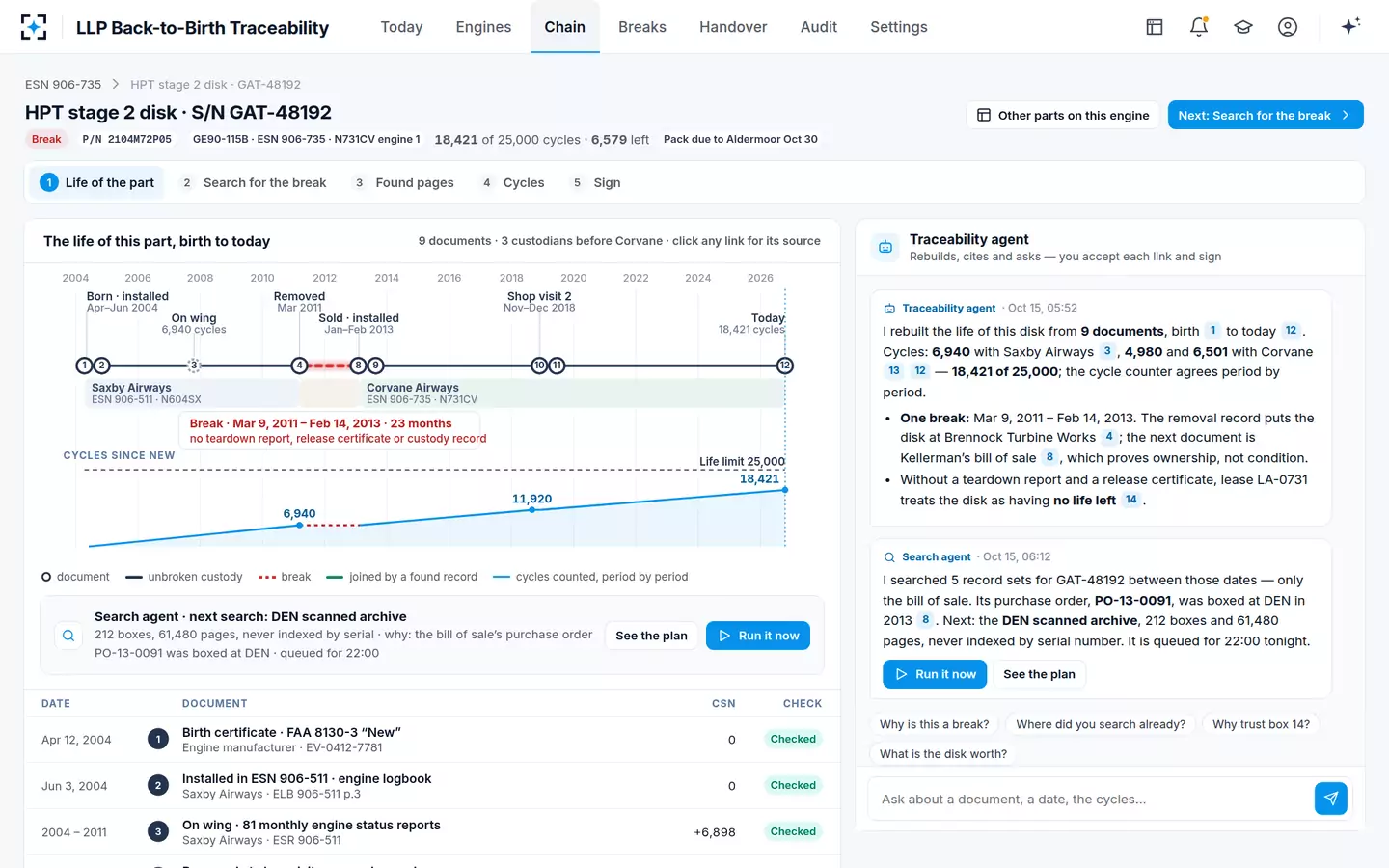Click See the plan in next-search card
The image size is (1389, 868).
651,636
